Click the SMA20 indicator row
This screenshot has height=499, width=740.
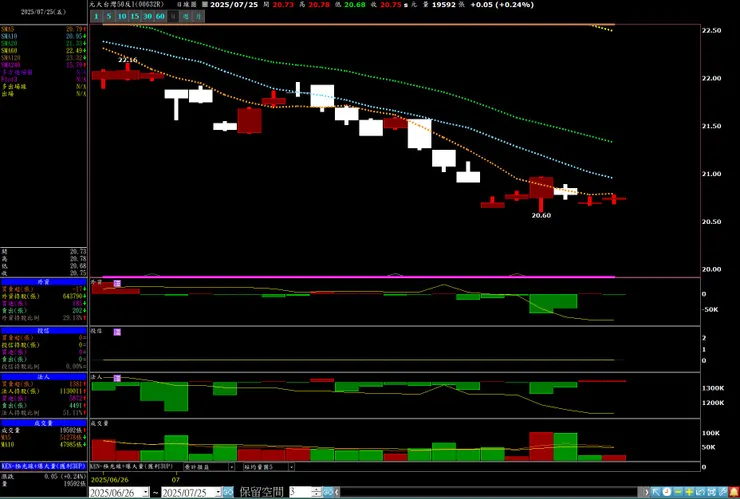click(x=43, y=43)
